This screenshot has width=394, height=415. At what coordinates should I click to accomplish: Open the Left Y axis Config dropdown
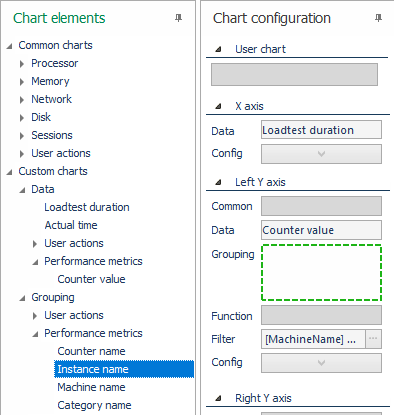[321, 363]
